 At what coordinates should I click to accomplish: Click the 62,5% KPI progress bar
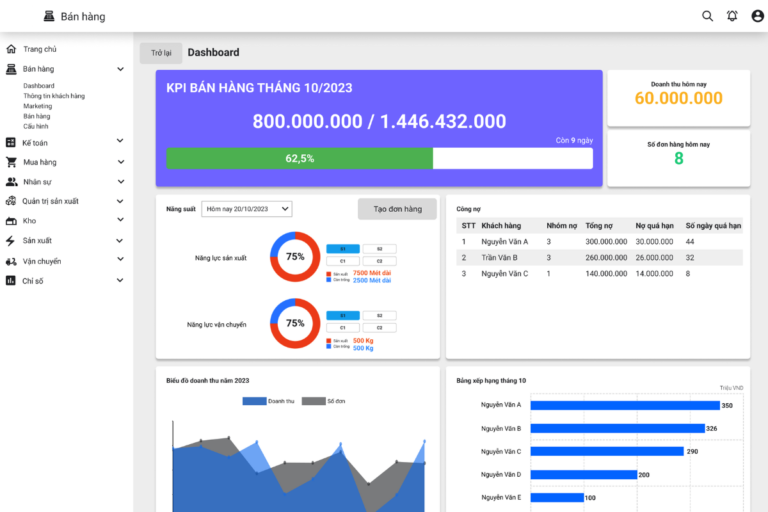(380, 158)
